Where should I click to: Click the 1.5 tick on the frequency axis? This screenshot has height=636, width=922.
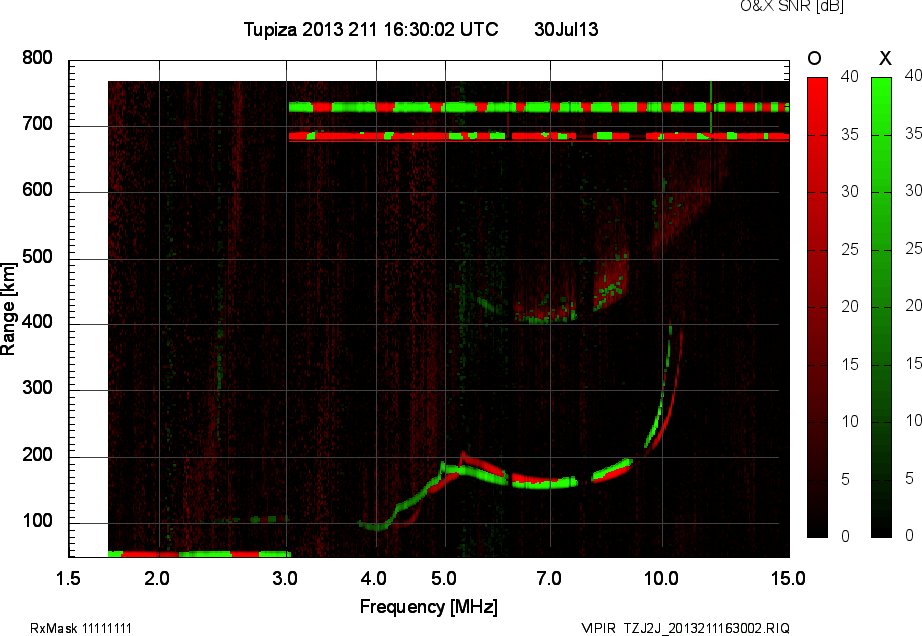tap(68, 578)
